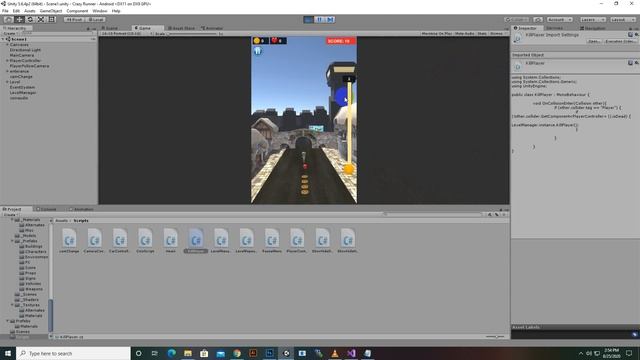
Task: Switch to the Console tab
Action: 46,209
